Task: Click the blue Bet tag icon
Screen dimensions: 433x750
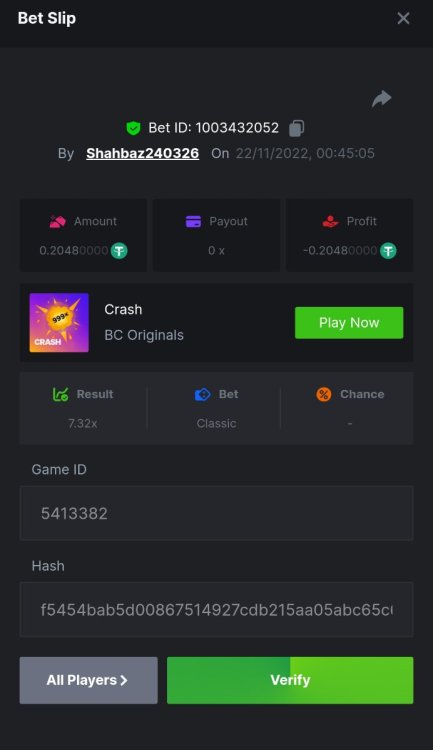Action: point(202,394)
